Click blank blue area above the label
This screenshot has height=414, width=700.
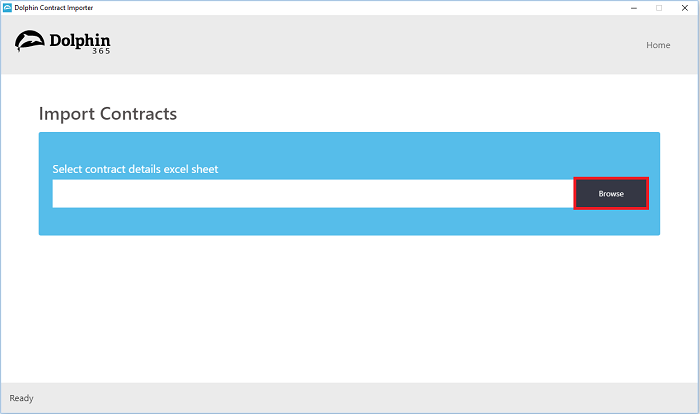tap(349, 147)
